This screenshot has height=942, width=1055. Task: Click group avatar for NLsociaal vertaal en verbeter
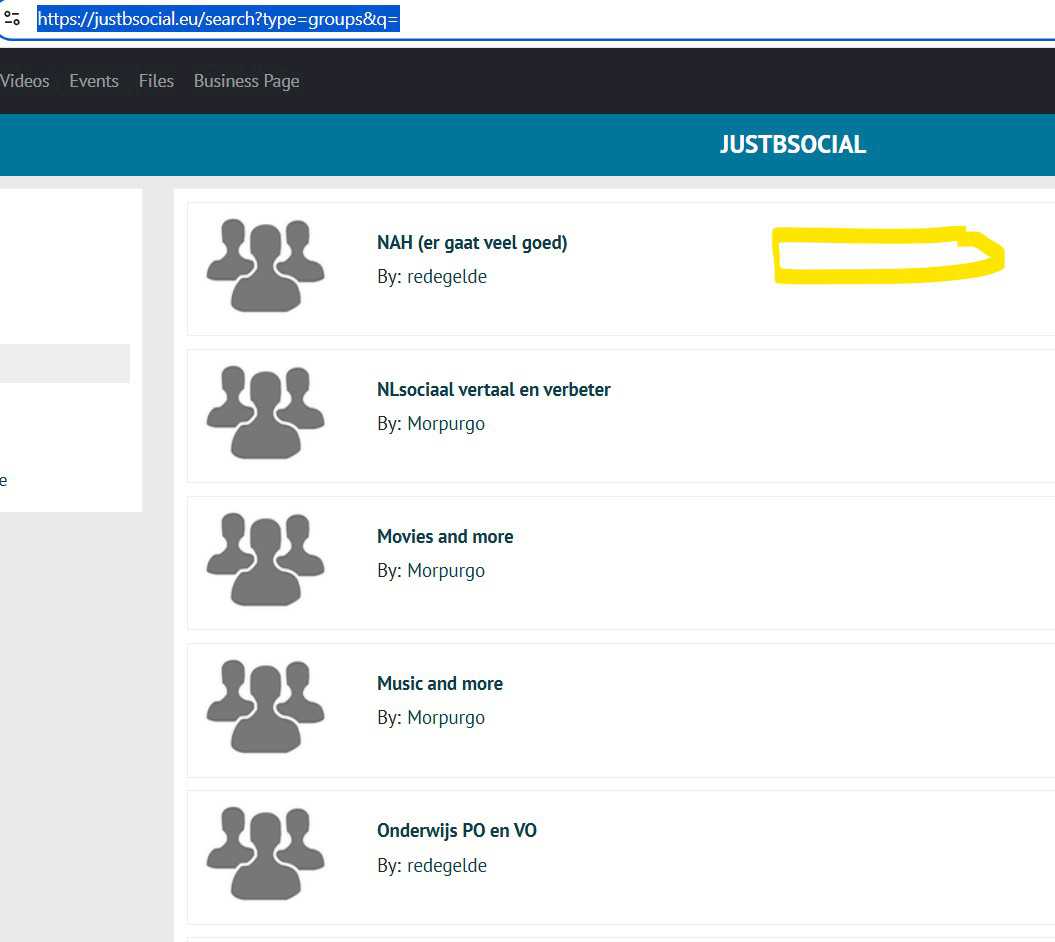point(266,412)
